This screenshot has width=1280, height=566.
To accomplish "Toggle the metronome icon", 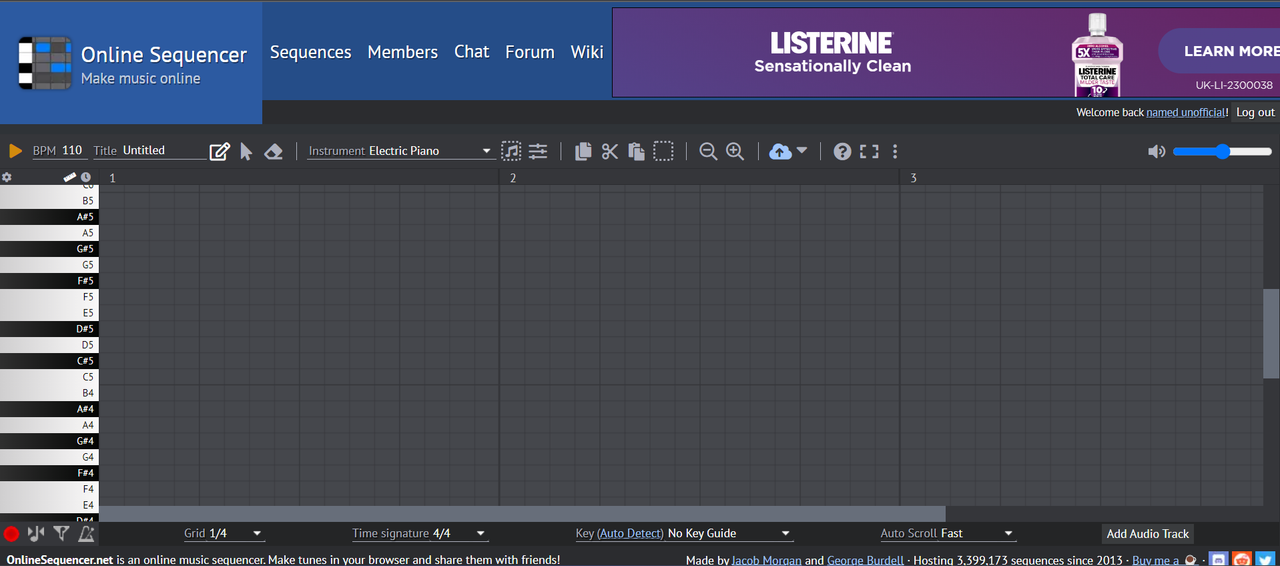I will (87, 534).
